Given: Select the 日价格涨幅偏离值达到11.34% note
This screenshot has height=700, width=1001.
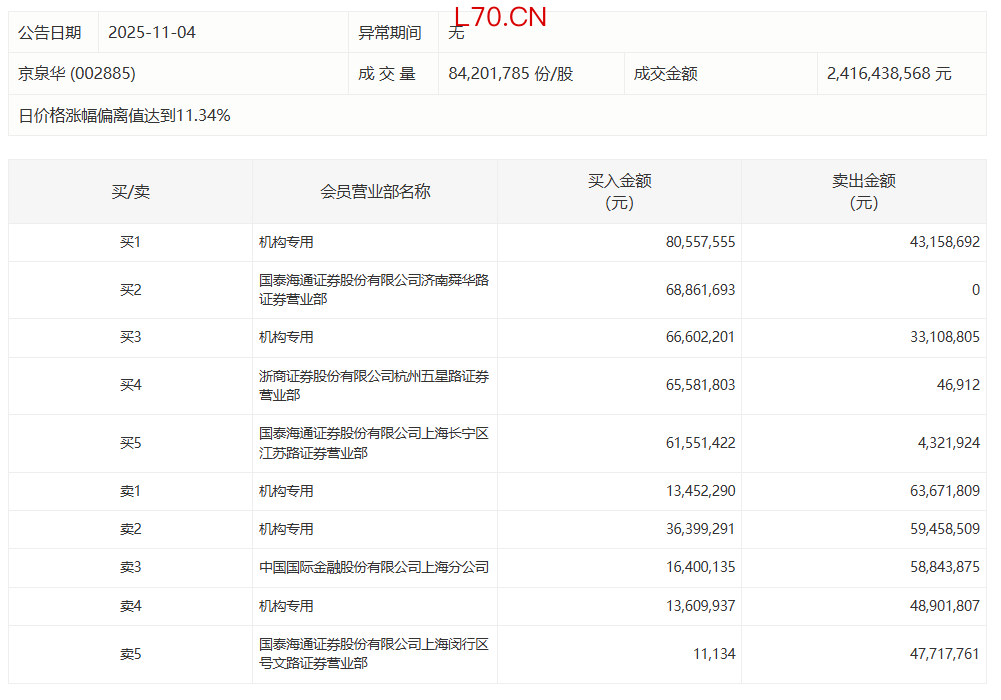Looking at the screenshot, I should point(125,116).
